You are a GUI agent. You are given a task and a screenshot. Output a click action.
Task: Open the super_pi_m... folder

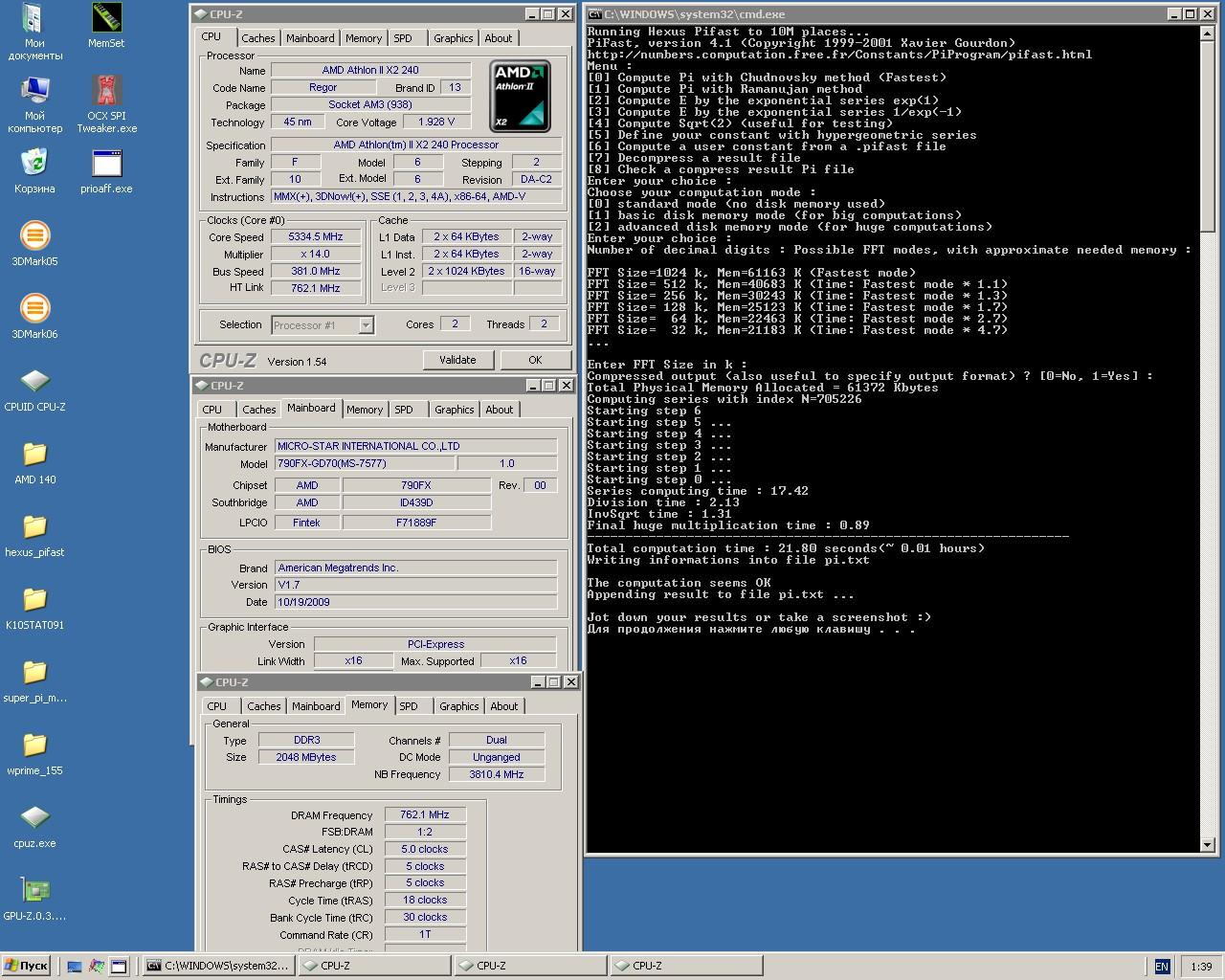(34, 680)
